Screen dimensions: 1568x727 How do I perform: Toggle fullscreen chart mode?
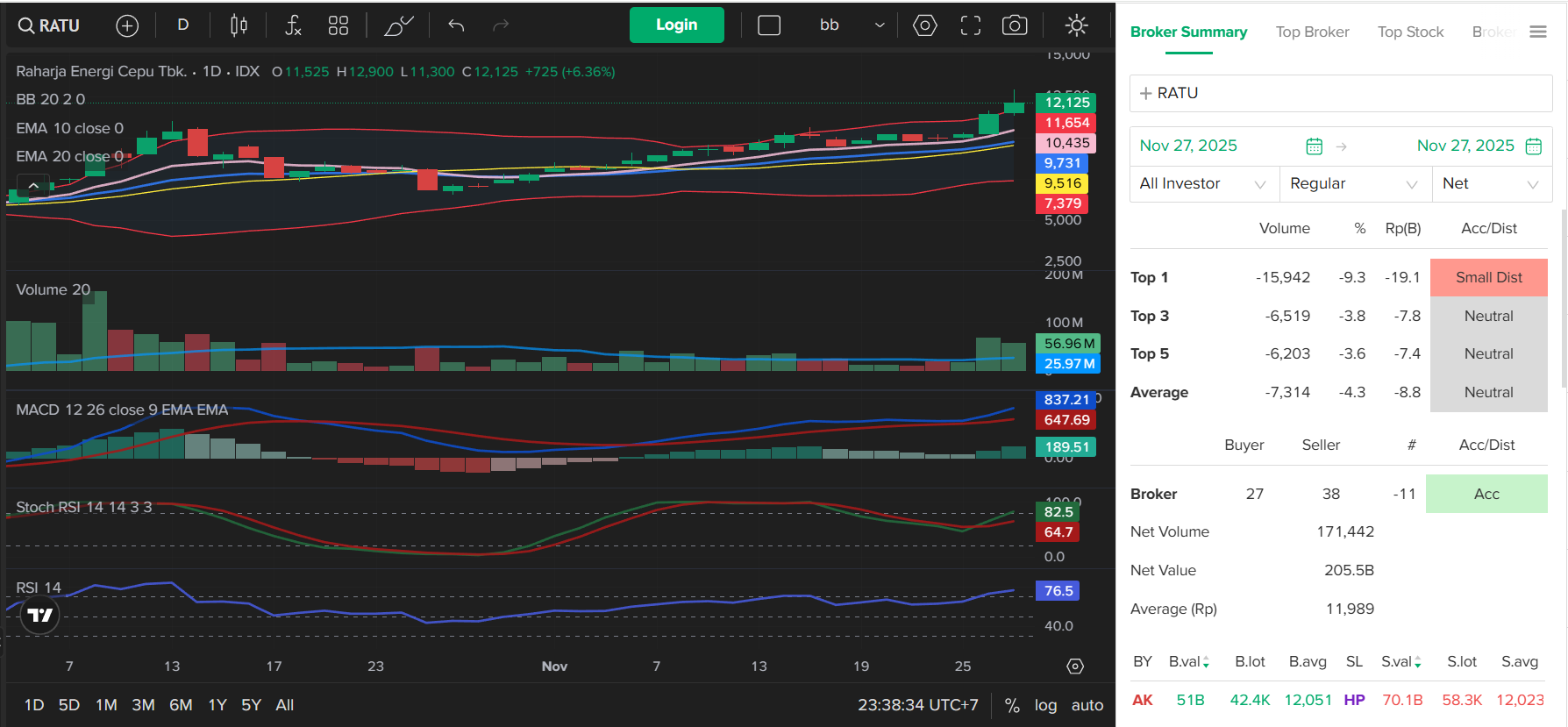click(x=971, y=25)
